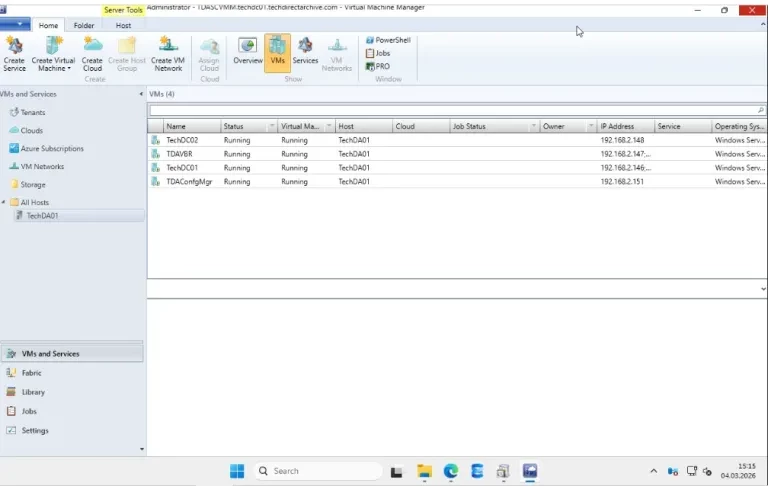Open Jobs window from ribbon
The height and width of the screenshot is (486, 768).
pyautogui.click(x=378, y=53)
